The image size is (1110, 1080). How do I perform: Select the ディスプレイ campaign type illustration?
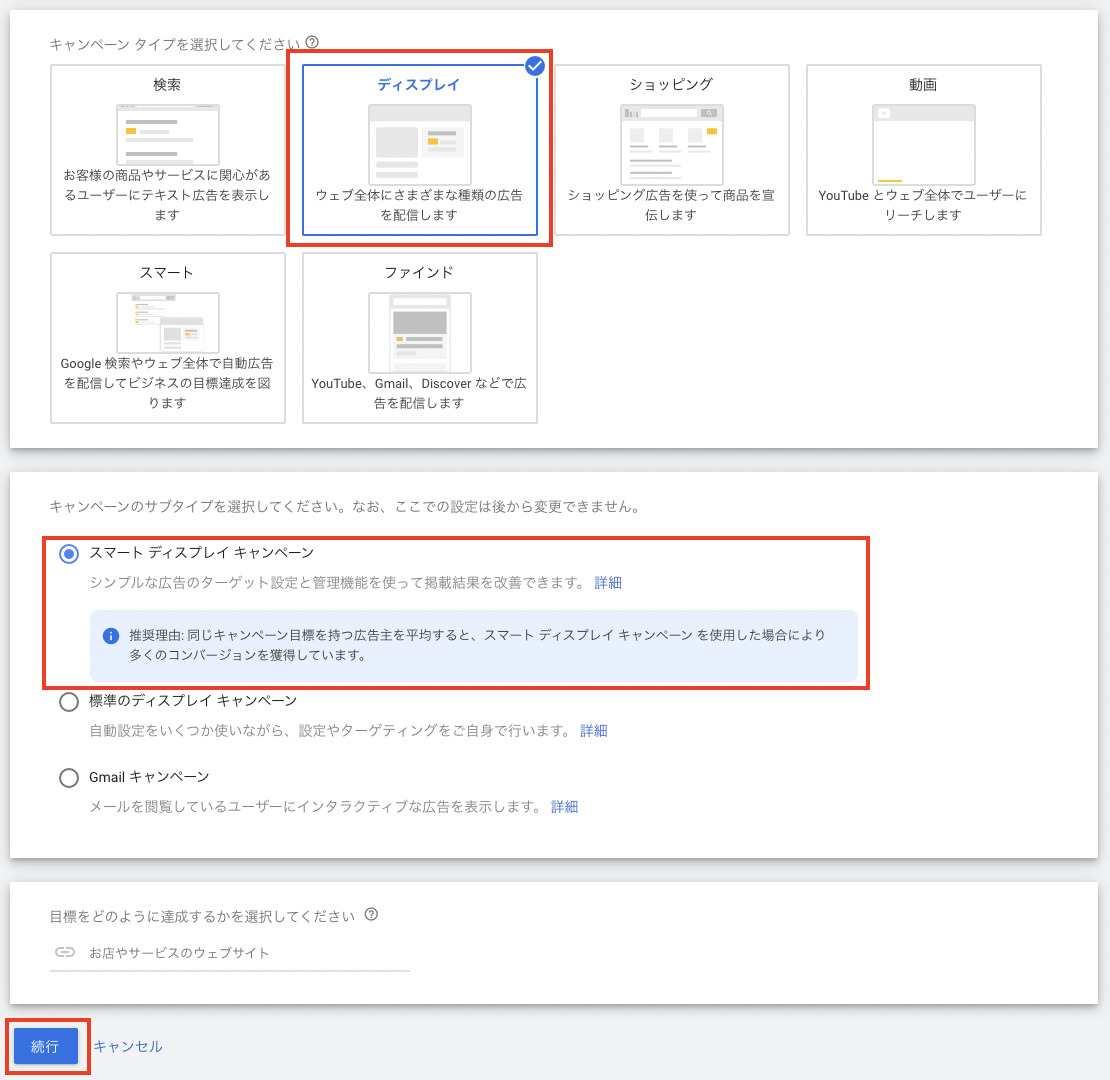[x=419, y=144]
